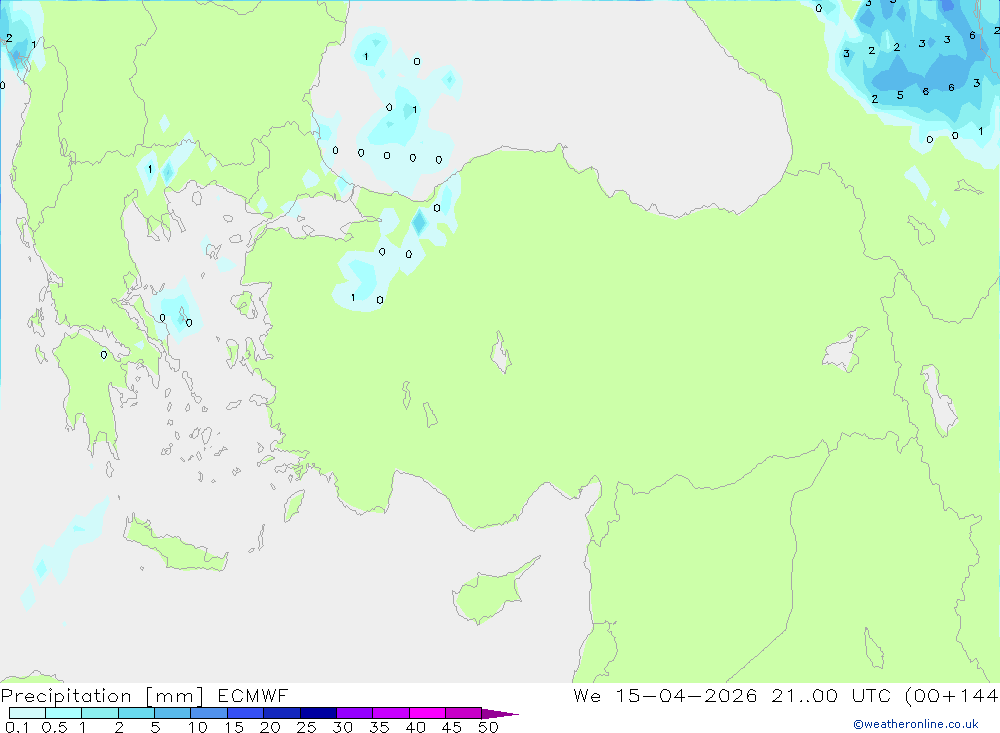Click the legend swatch between 0.1 and 0.5

pos(27,713)
